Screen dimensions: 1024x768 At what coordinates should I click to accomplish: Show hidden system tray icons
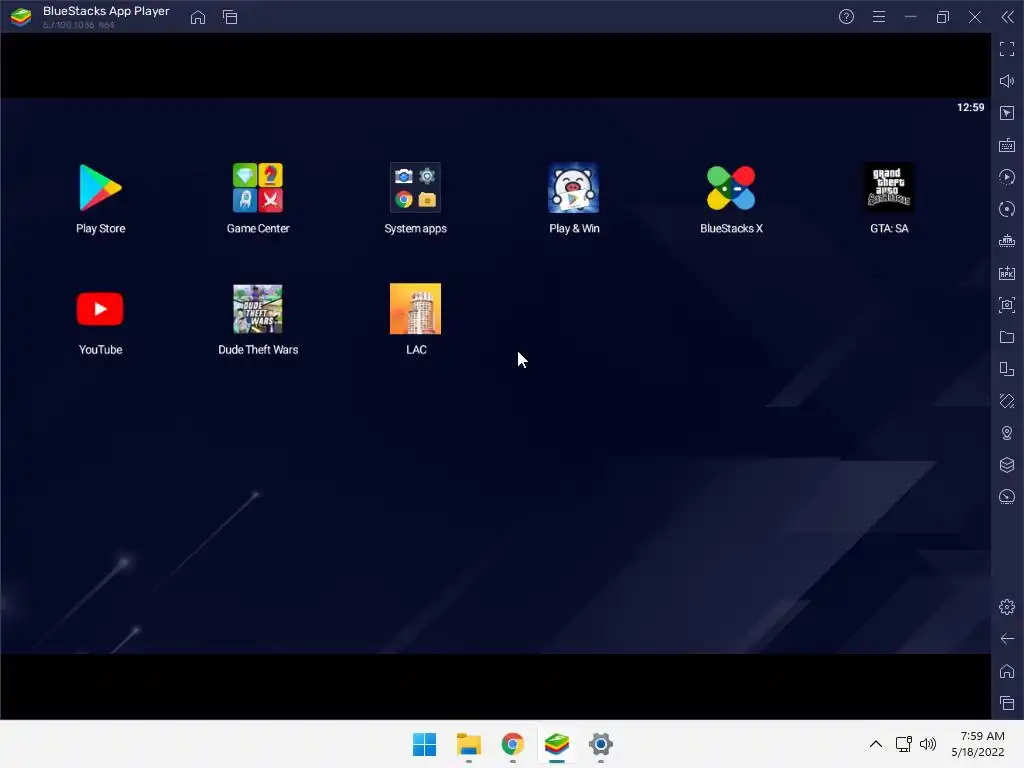[876, 744]
